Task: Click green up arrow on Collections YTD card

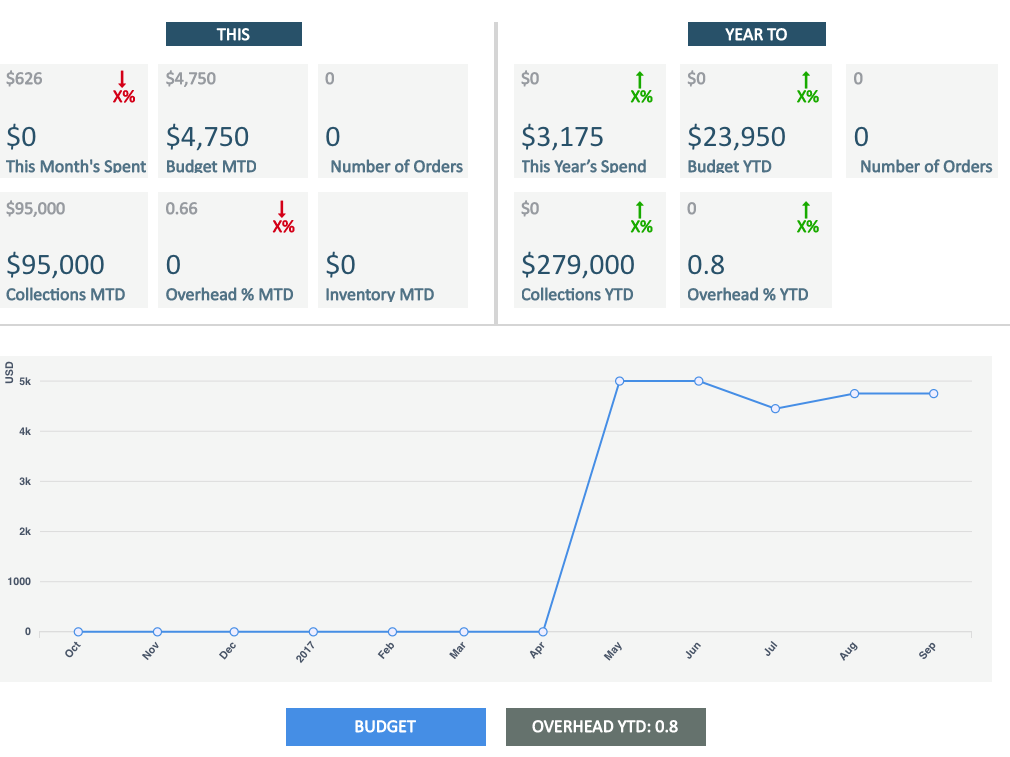Action: tap(640, 210)
